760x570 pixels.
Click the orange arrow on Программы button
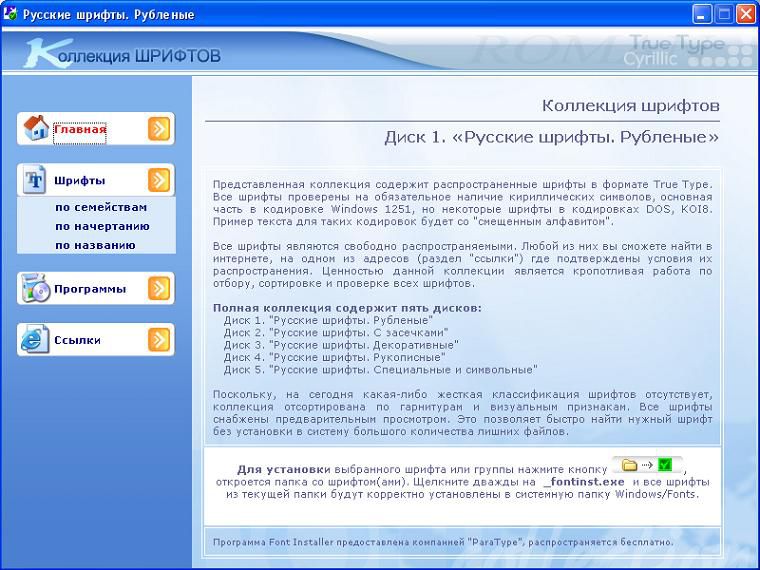tap(159, 289)
